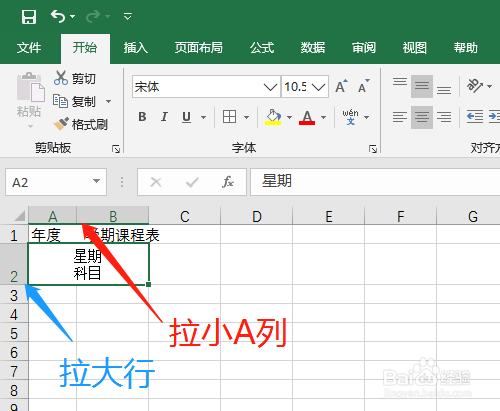The width and height of the screenshot is (500, 411).
Task: Toggle align text right icon
Action: (x=444, y=117)
